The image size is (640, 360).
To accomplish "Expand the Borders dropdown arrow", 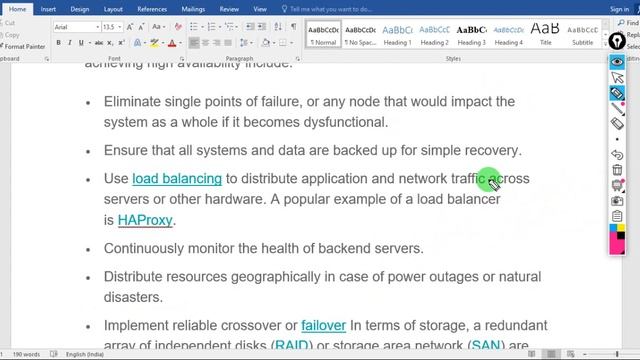I will [x=291, y=43].
